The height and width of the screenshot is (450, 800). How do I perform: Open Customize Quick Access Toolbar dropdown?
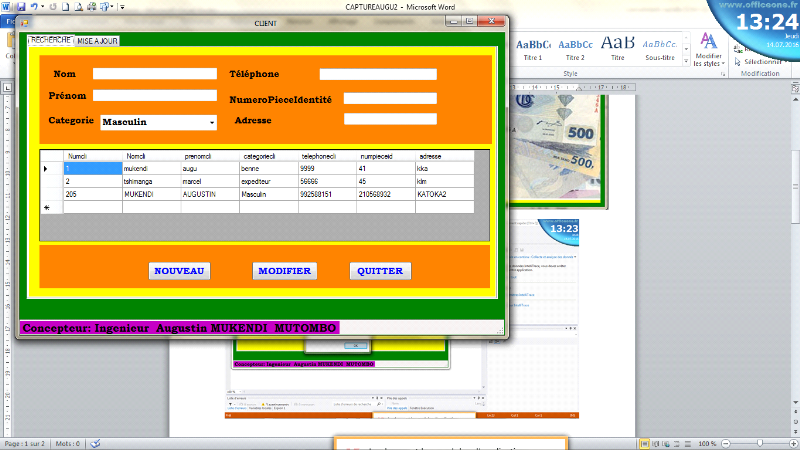(122, 7)
